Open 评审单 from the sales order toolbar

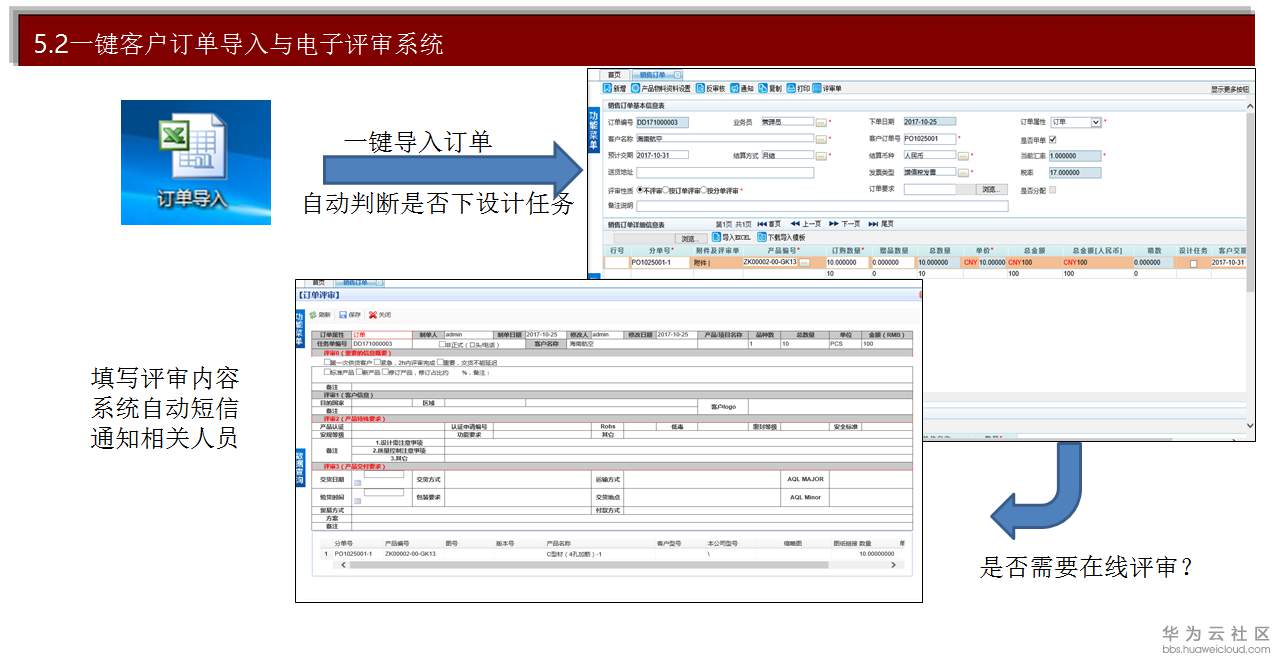[x=827, y=89]
